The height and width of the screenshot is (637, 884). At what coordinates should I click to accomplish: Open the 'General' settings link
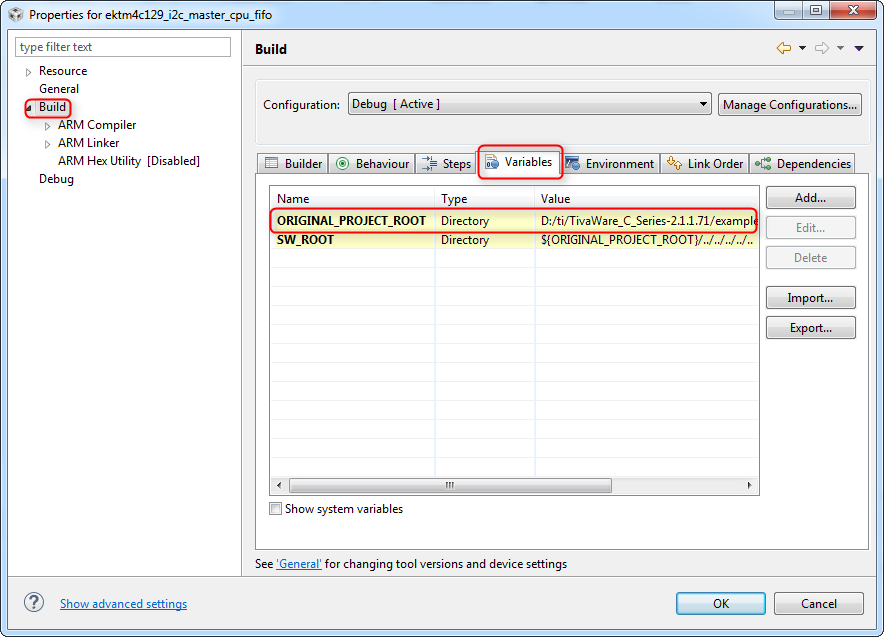click(299, 564)
